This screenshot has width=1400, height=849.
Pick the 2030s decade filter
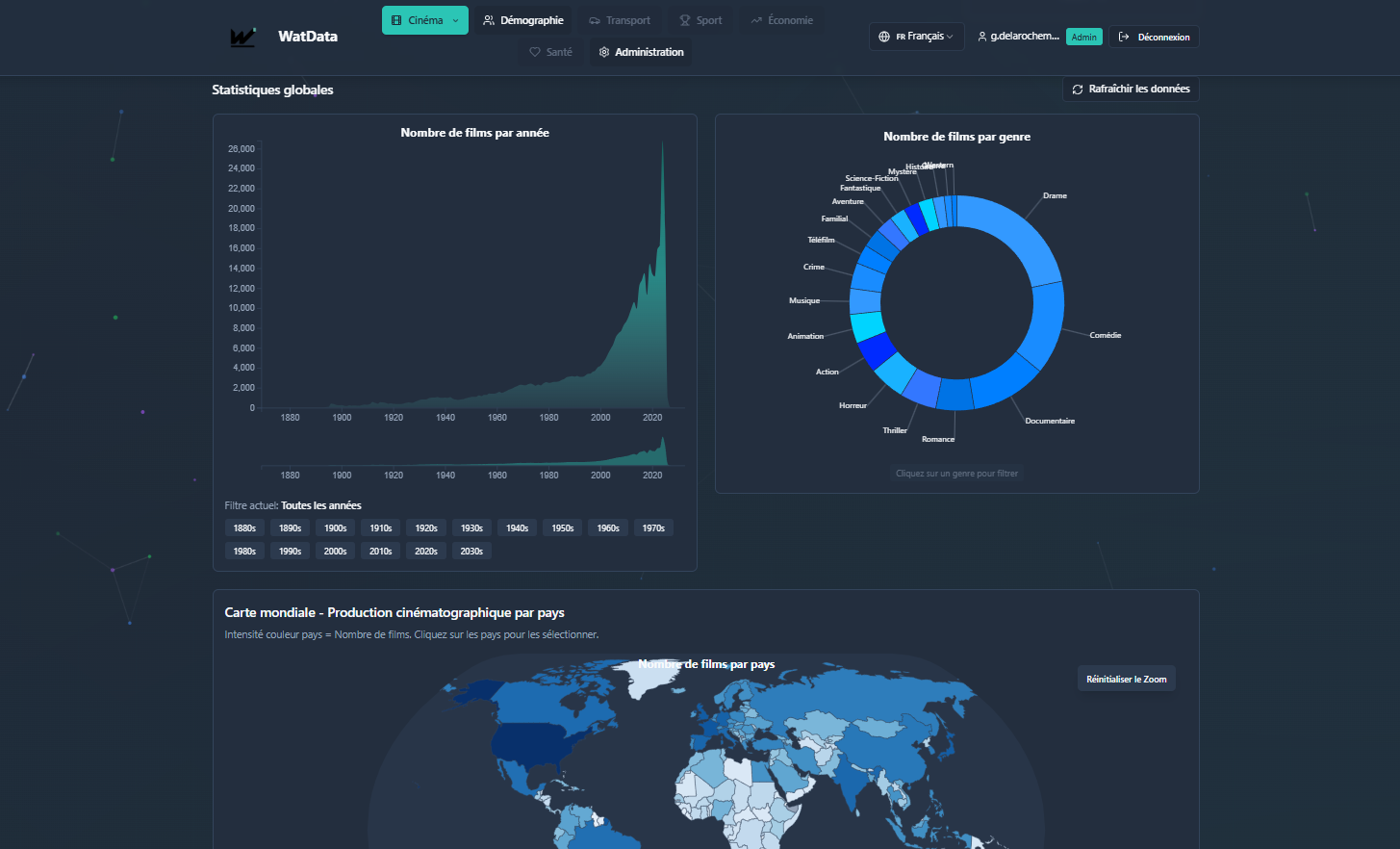tap(471, 551)
